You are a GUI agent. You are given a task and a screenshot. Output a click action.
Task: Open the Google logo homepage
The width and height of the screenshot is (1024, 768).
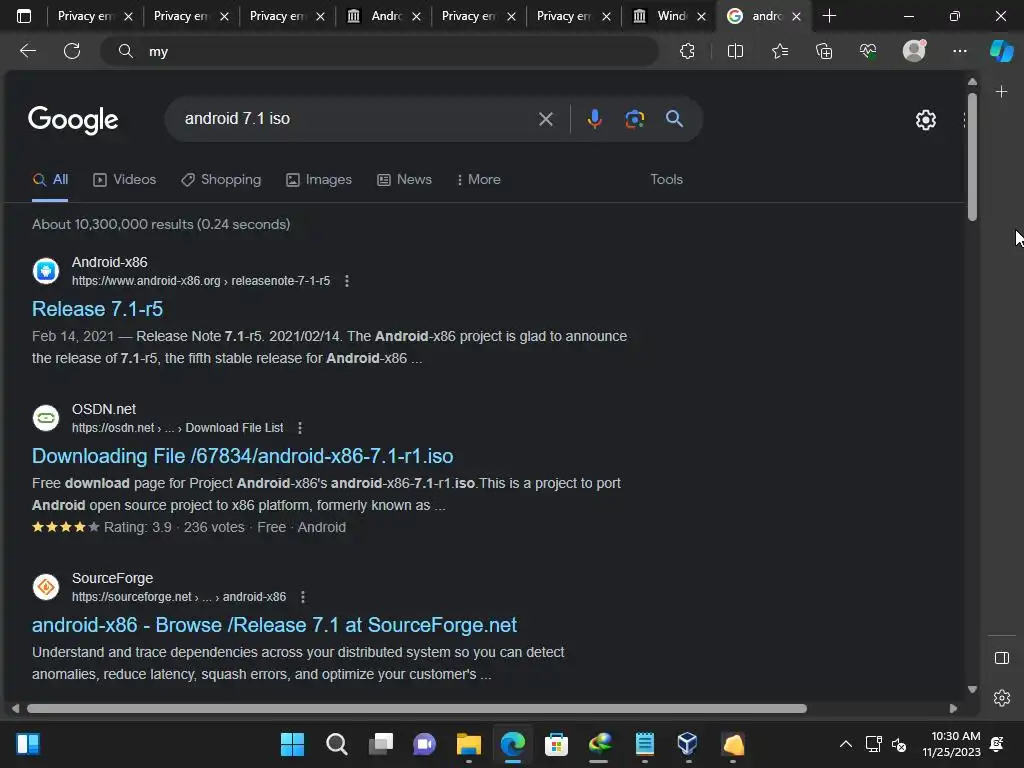(x=73, y=120)
